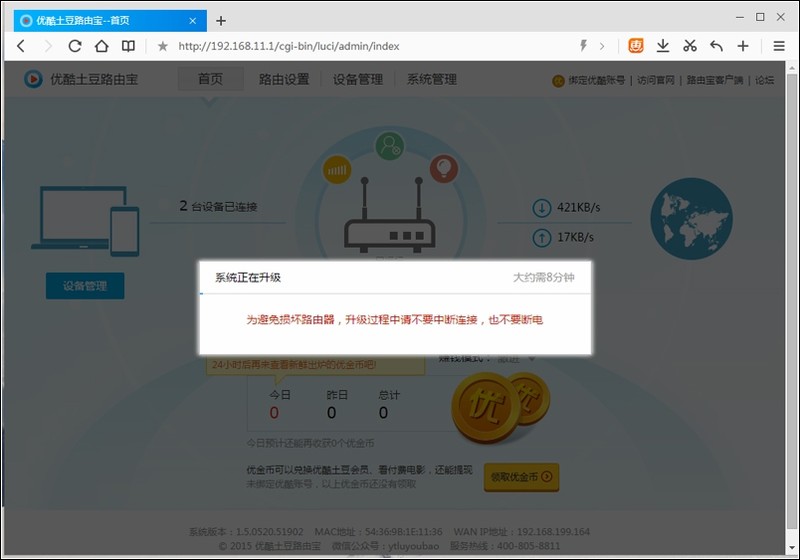
Task: Open a new tab with plus button
Action: [x=221, y=21]
